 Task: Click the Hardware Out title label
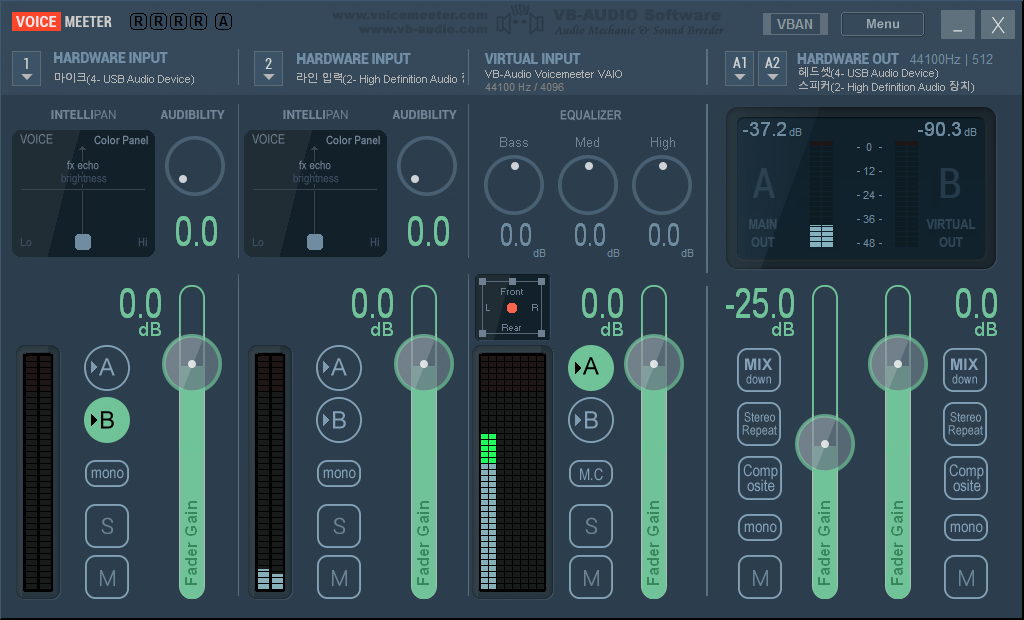pyautogui.click(x=848, y=59)
